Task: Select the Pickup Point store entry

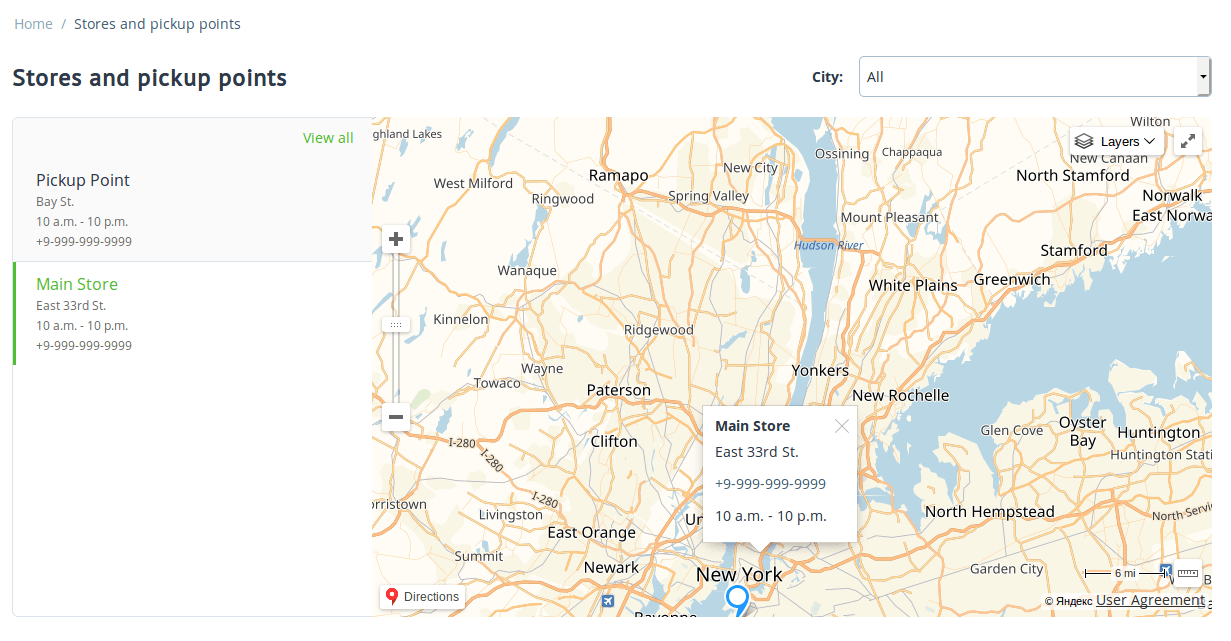Action: pos(83,181)
